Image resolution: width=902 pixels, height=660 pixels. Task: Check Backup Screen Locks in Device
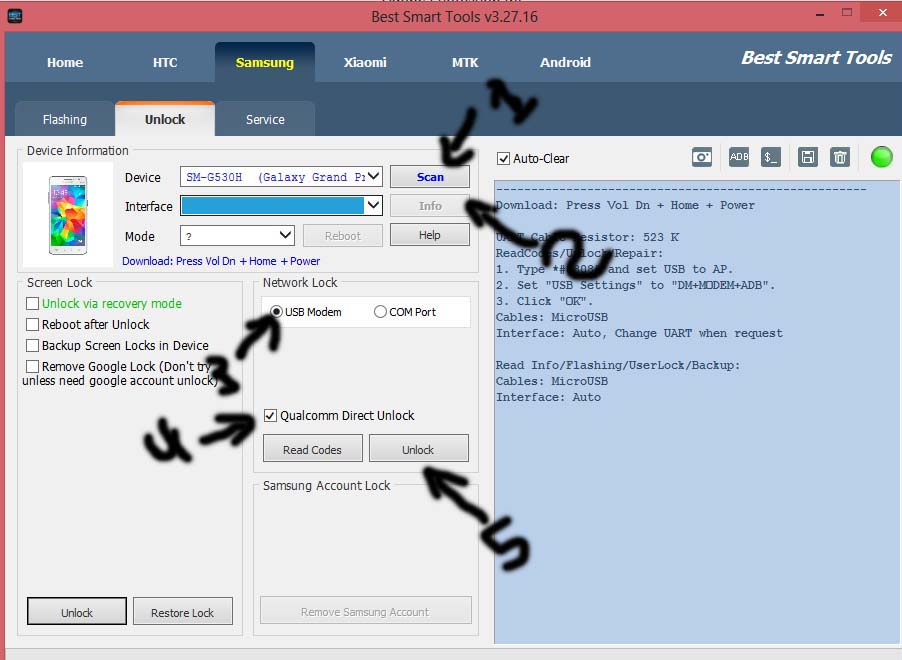(x=33, y=345)
